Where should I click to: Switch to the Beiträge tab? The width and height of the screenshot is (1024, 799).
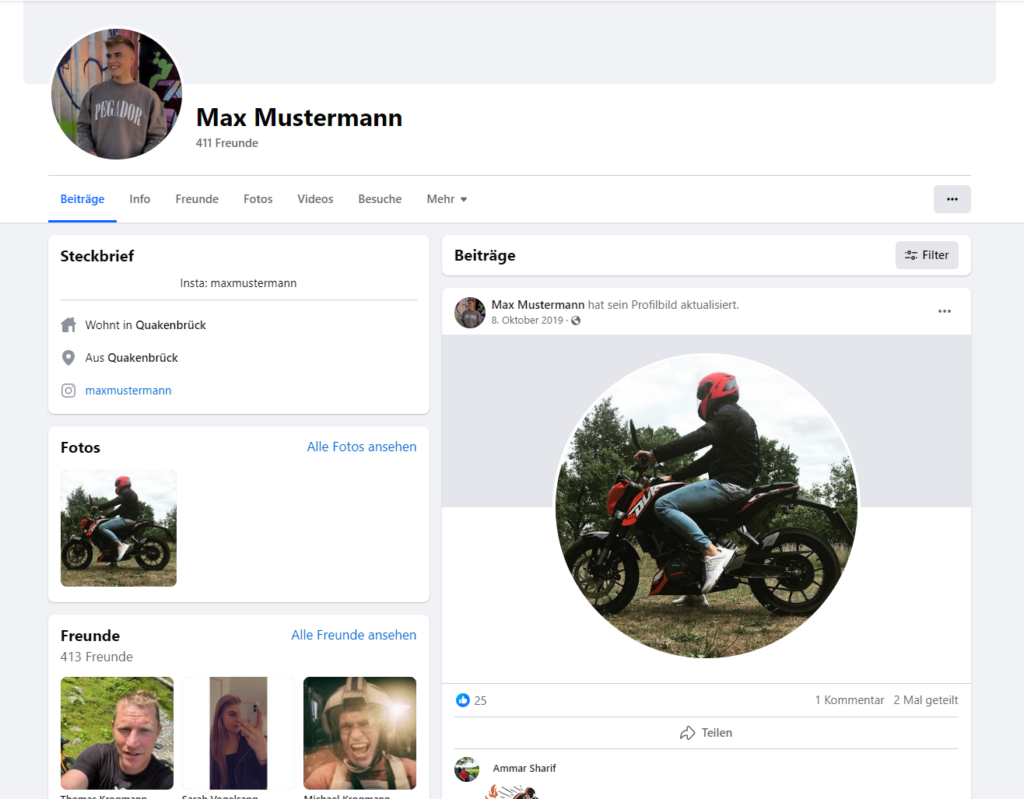82,199
